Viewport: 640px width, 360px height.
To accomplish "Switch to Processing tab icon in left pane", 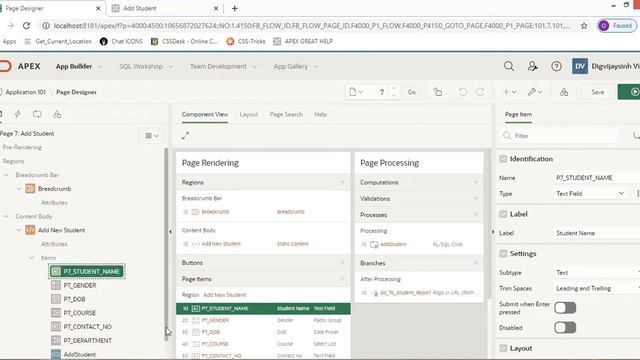I will click(x=37, y=114).
